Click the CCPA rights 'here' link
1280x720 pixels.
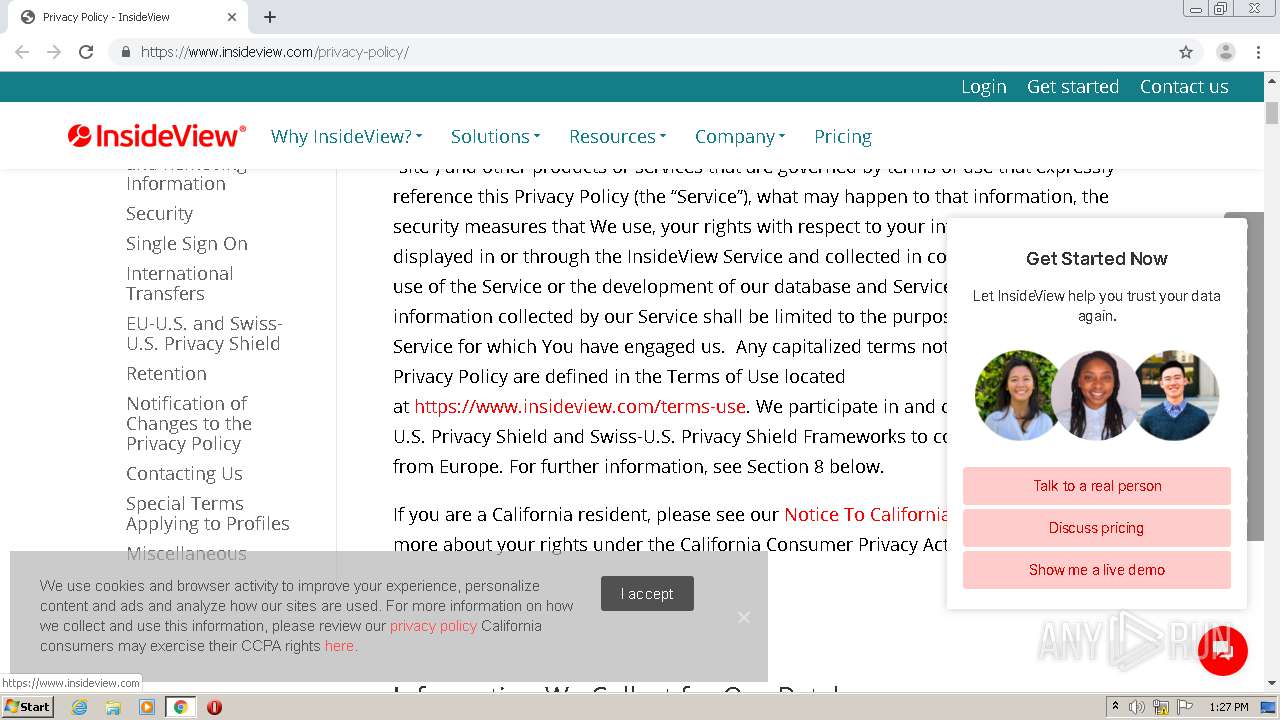339,646
